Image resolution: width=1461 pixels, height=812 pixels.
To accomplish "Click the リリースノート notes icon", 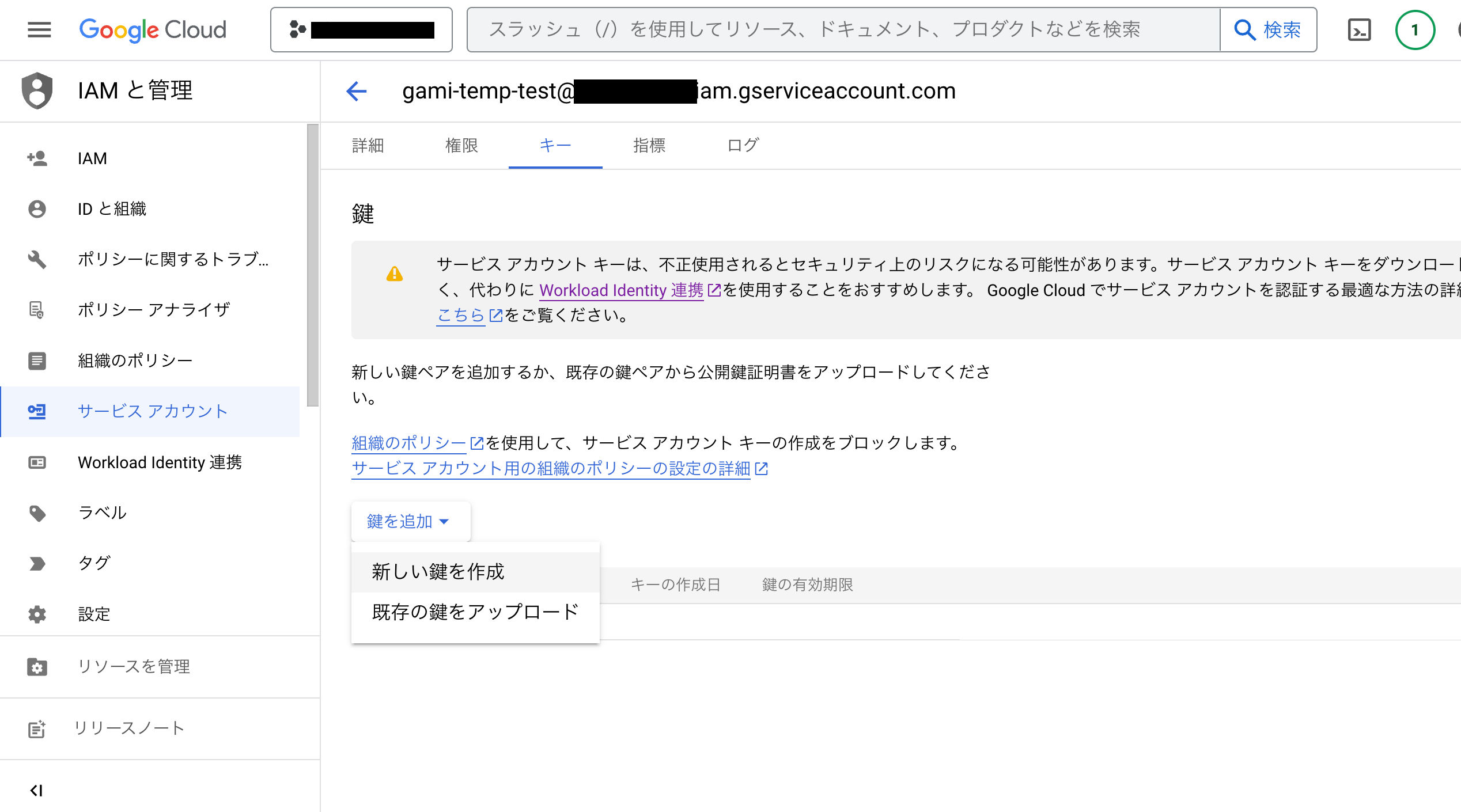I will 37,728.
